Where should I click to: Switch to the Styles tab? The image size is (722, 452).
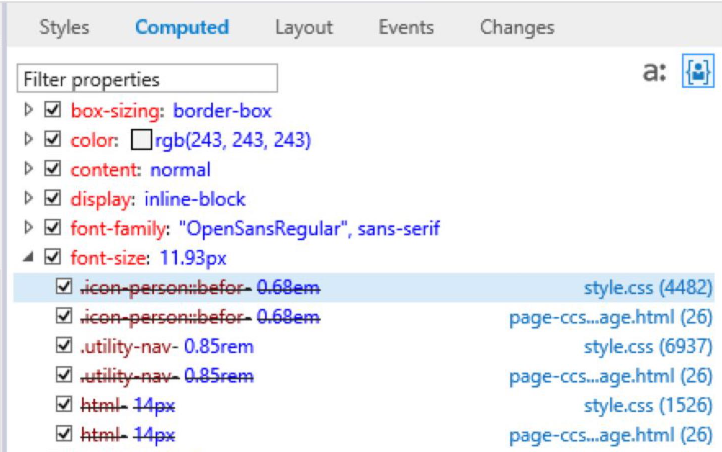click(x=64, y=27)
